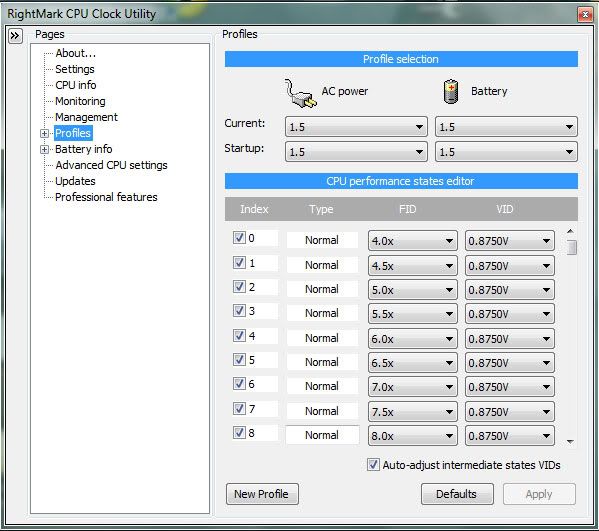Open the 4.5x FID dropdown
This screenshot has width=599, height=531.
(413, 266)
